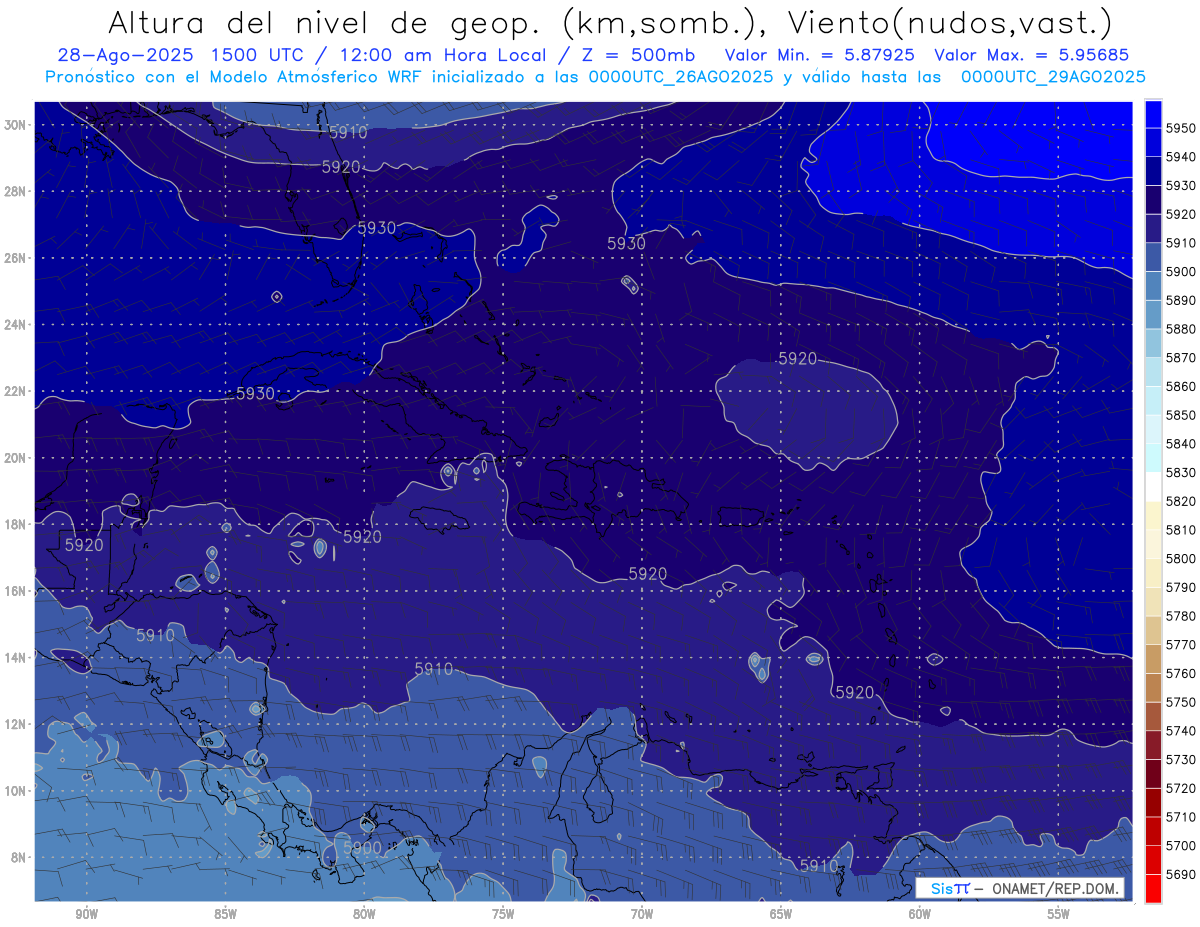Click the color bar legend value 5950

pyautogui.click(x=1180, y=128)
